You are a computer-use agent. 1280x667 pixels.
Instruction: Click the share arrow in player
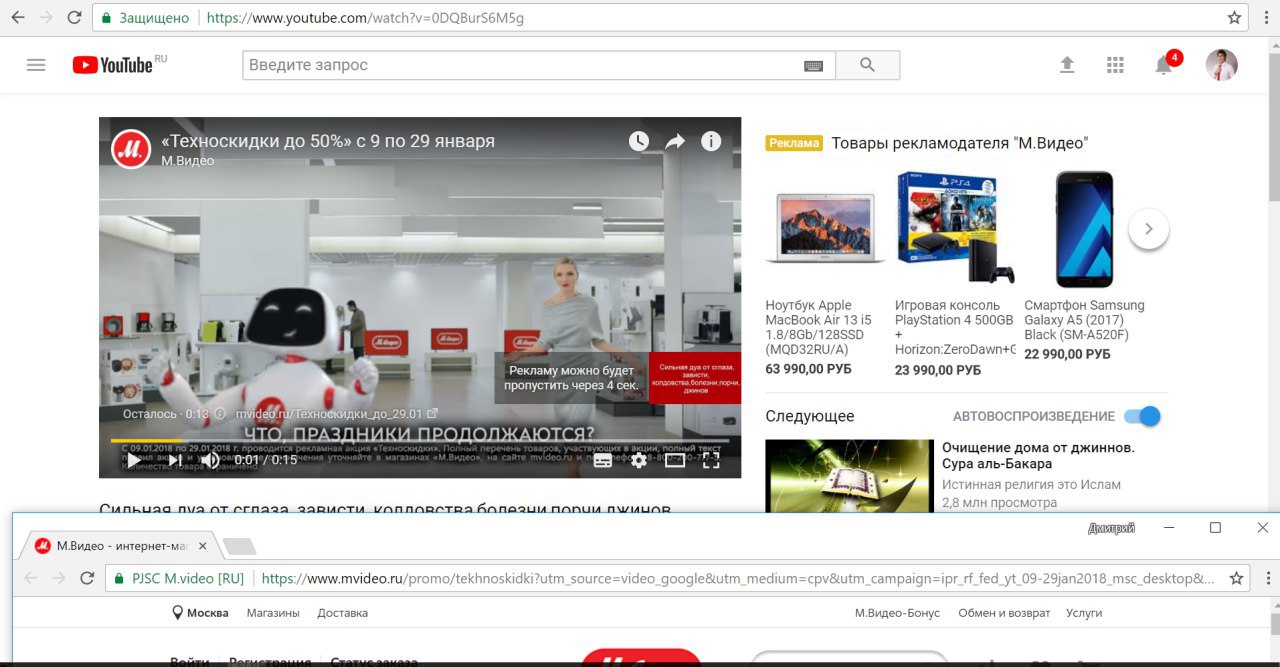675,141
